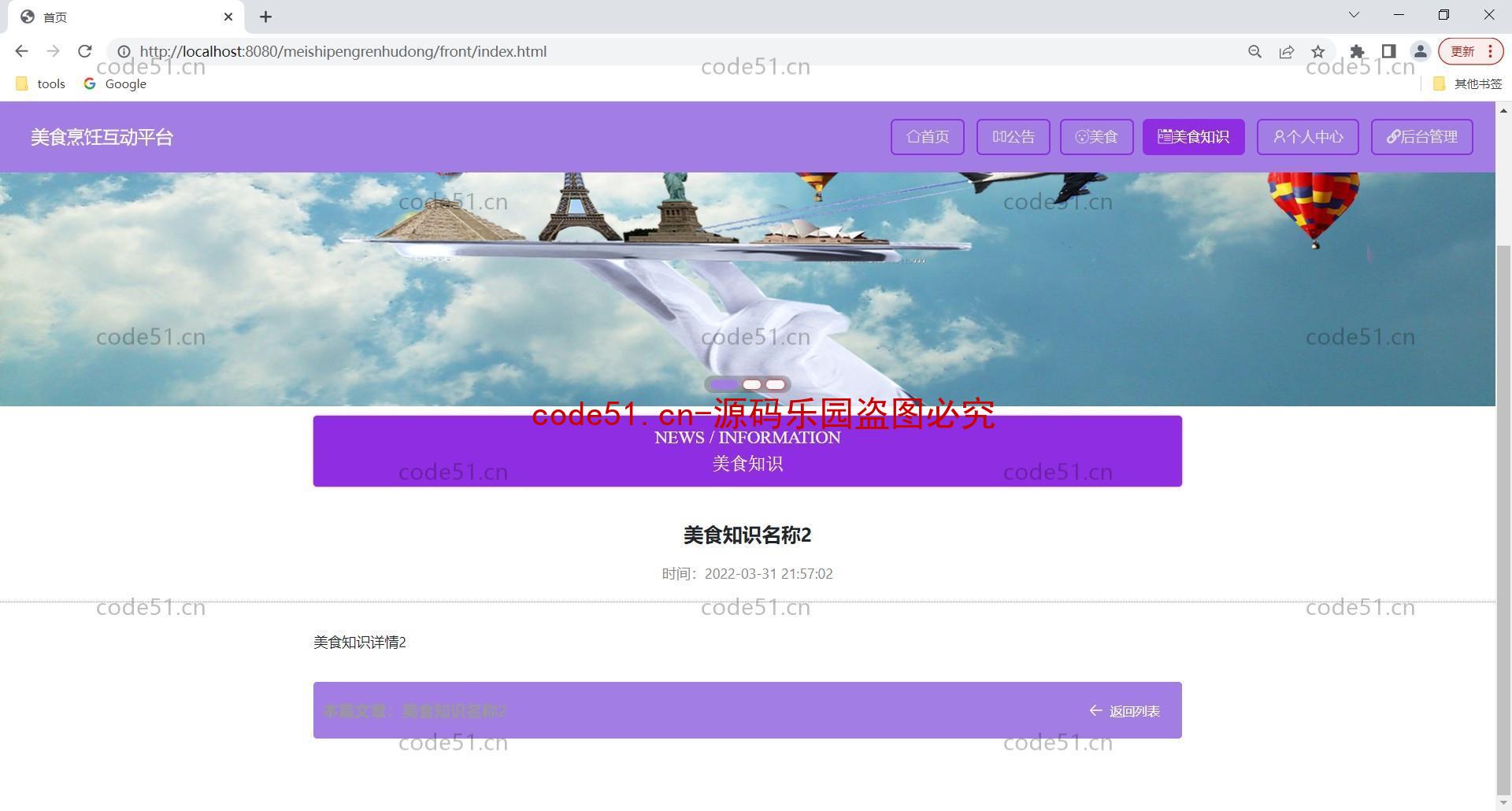The width and height of the screenshot is (1512, 811).
Task: Open 个人中心 in site navigation
Action: tap(1308, 137)
